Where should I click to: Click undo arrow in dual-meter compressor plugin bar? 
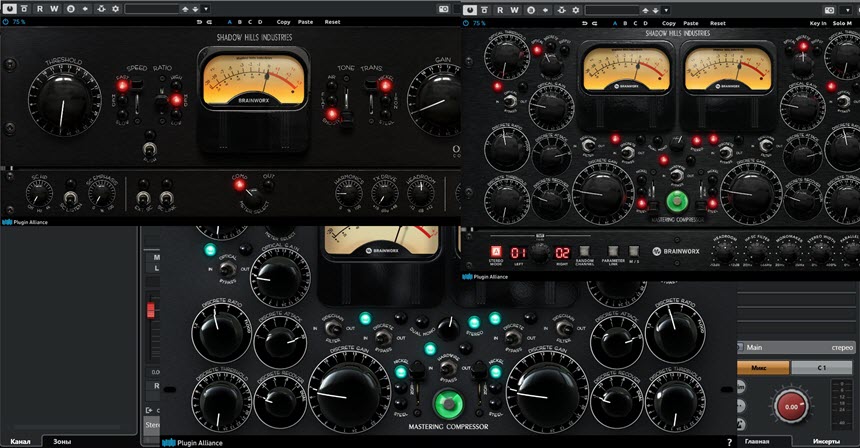click(x=585, y=23)
